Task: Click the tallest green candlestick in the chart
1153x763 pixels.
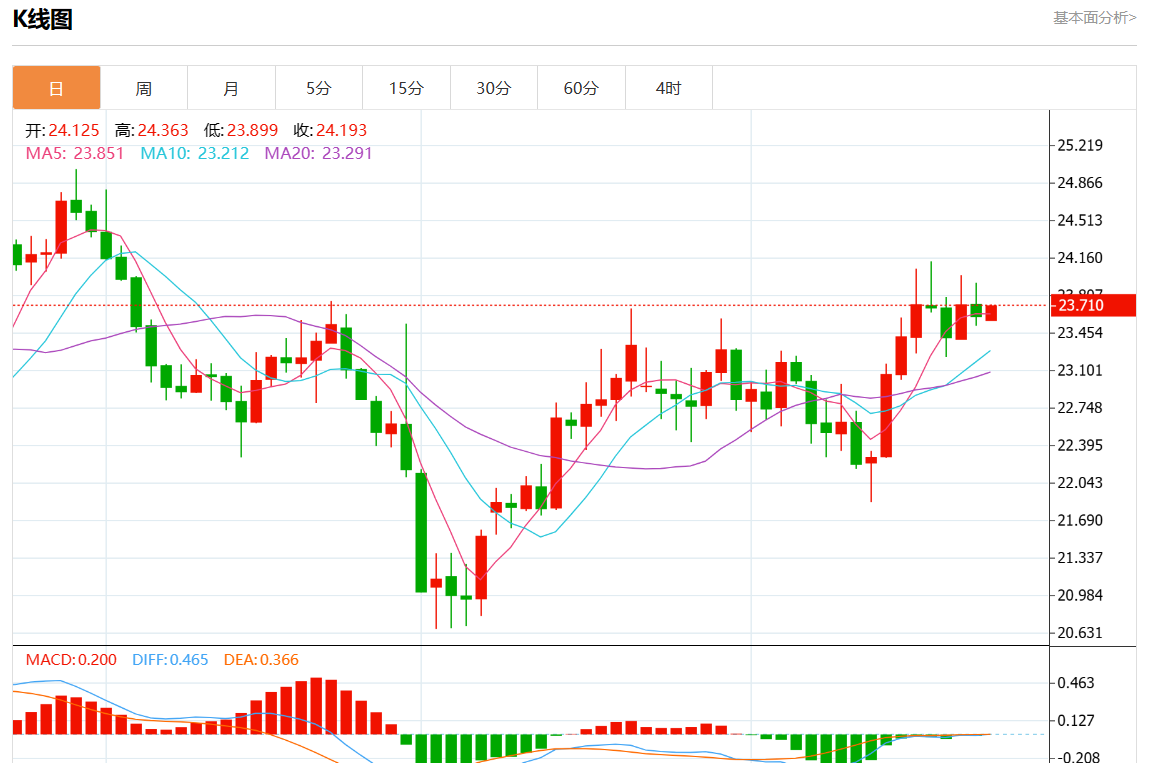Action: click(421, 532)
